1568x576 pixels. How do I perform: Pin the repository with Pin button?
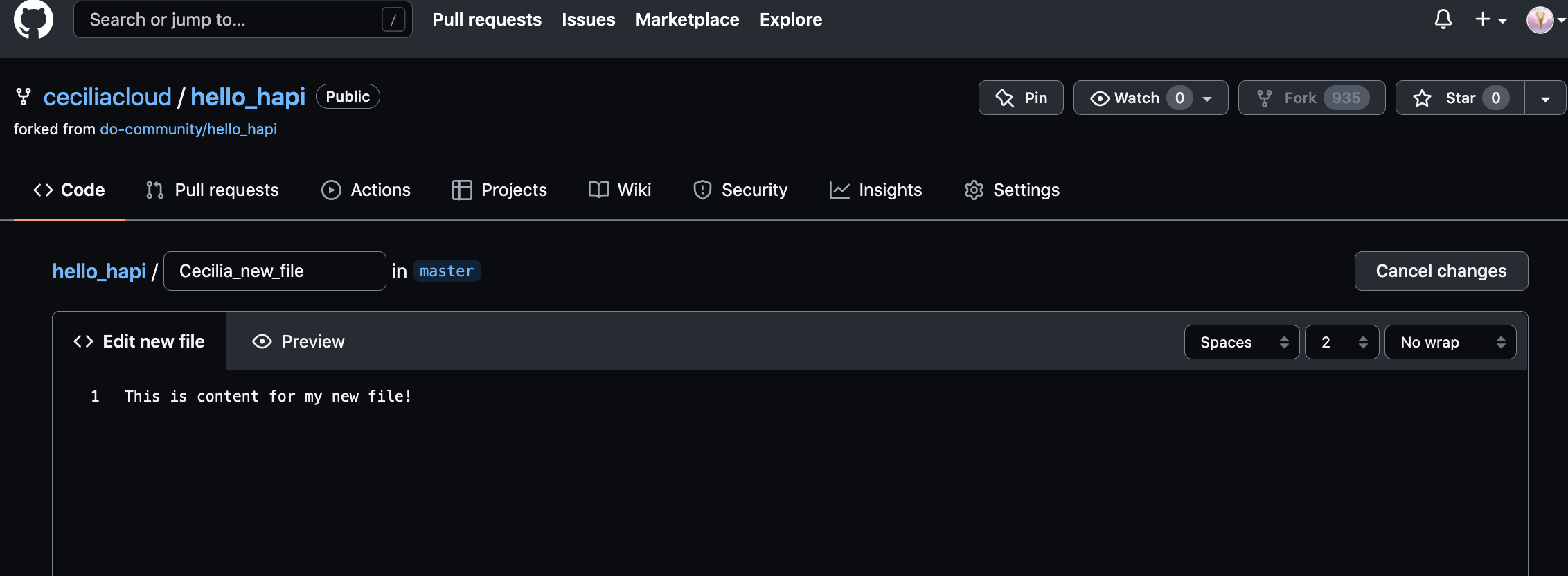(x=1021, y=98)
